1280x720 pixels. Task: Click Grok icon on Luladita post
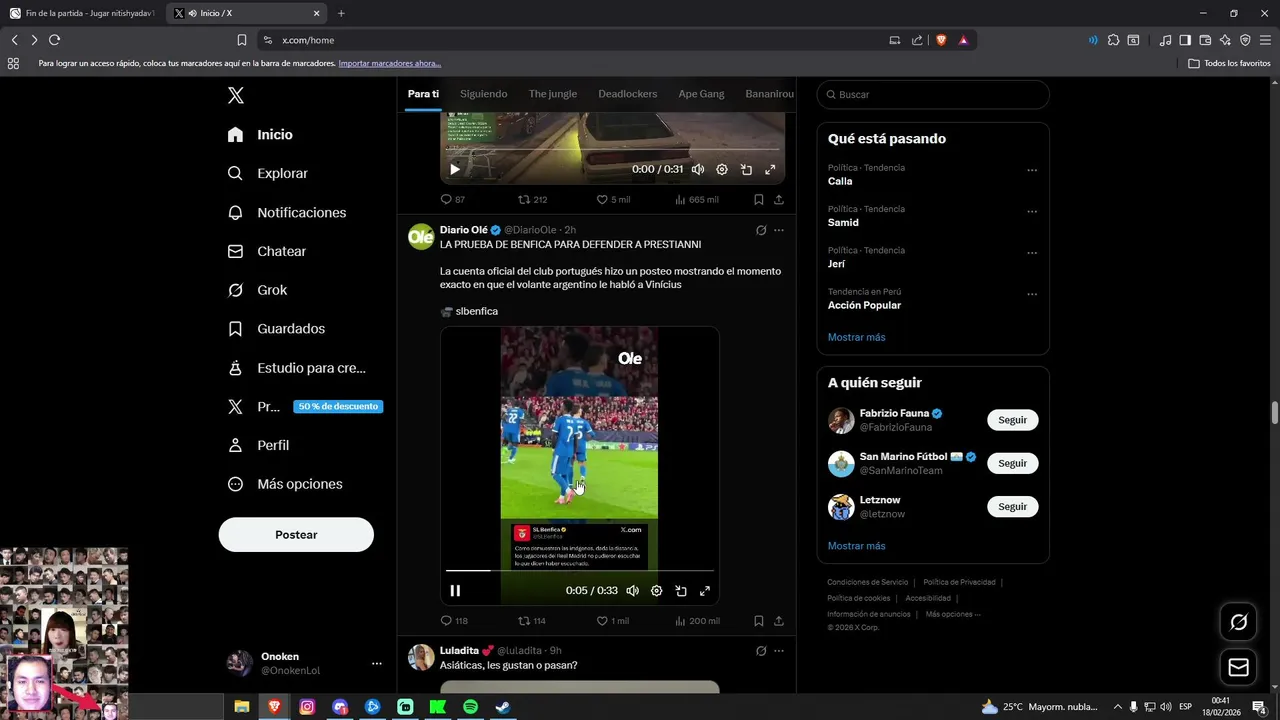click(x=761, y=651)
